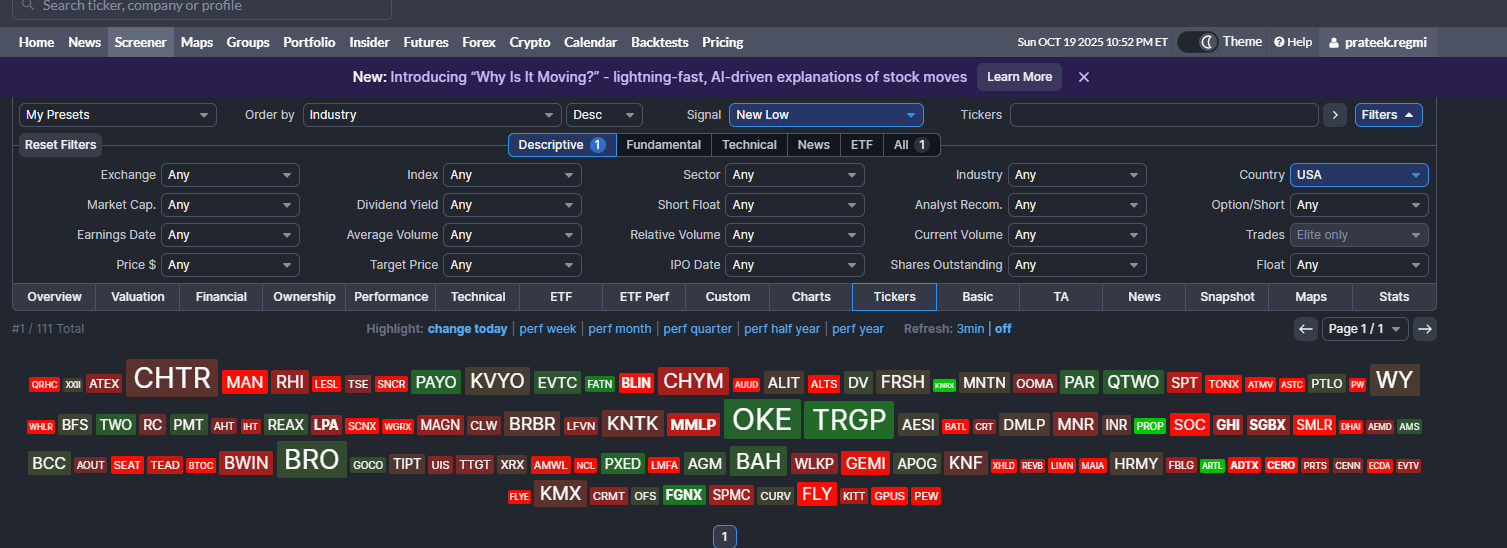Click the BAH ticker tile
Screen dimensions: 1507x548
point(758,462)
